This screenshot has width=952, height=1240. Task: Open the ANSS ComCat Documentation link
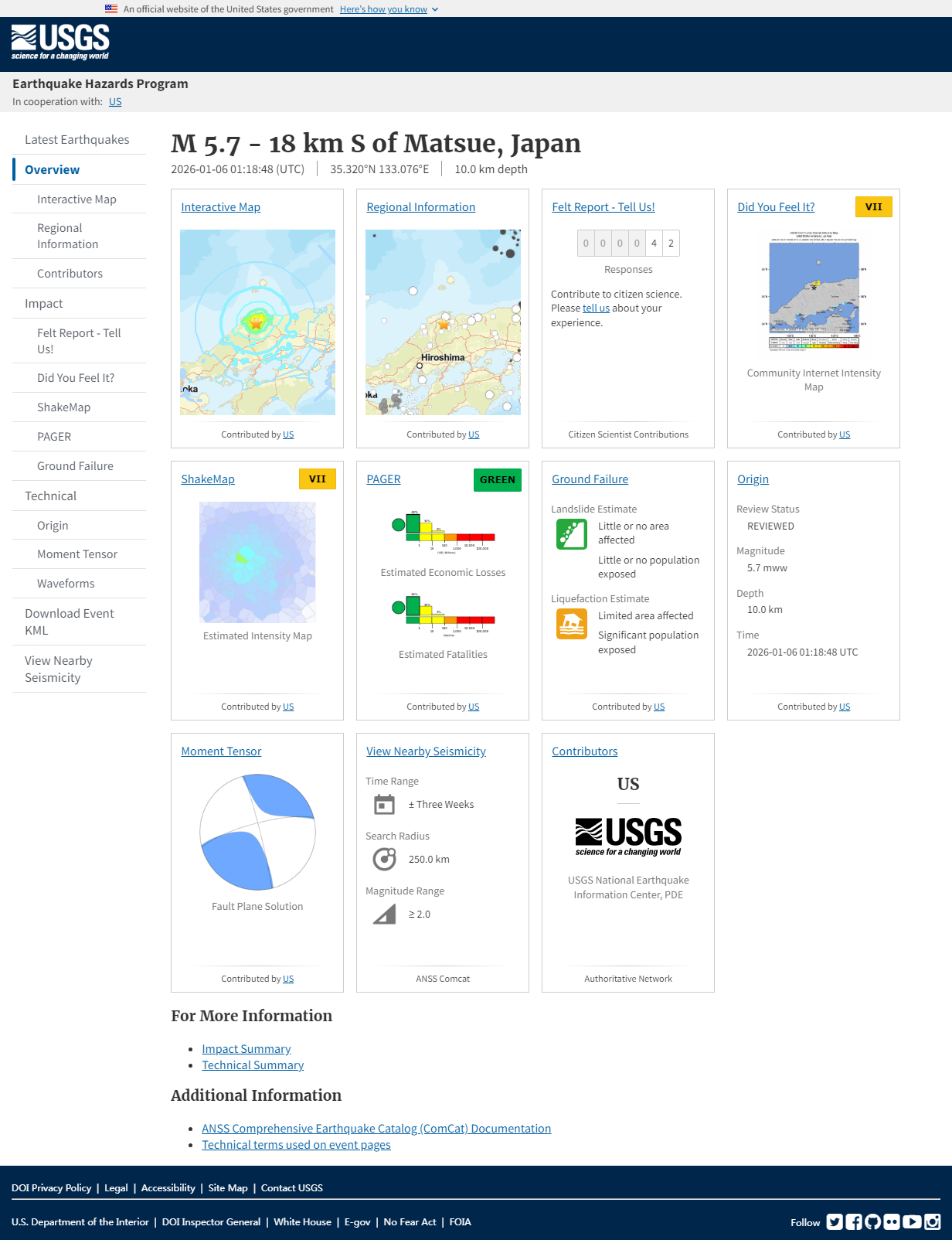coord(376,1129)
